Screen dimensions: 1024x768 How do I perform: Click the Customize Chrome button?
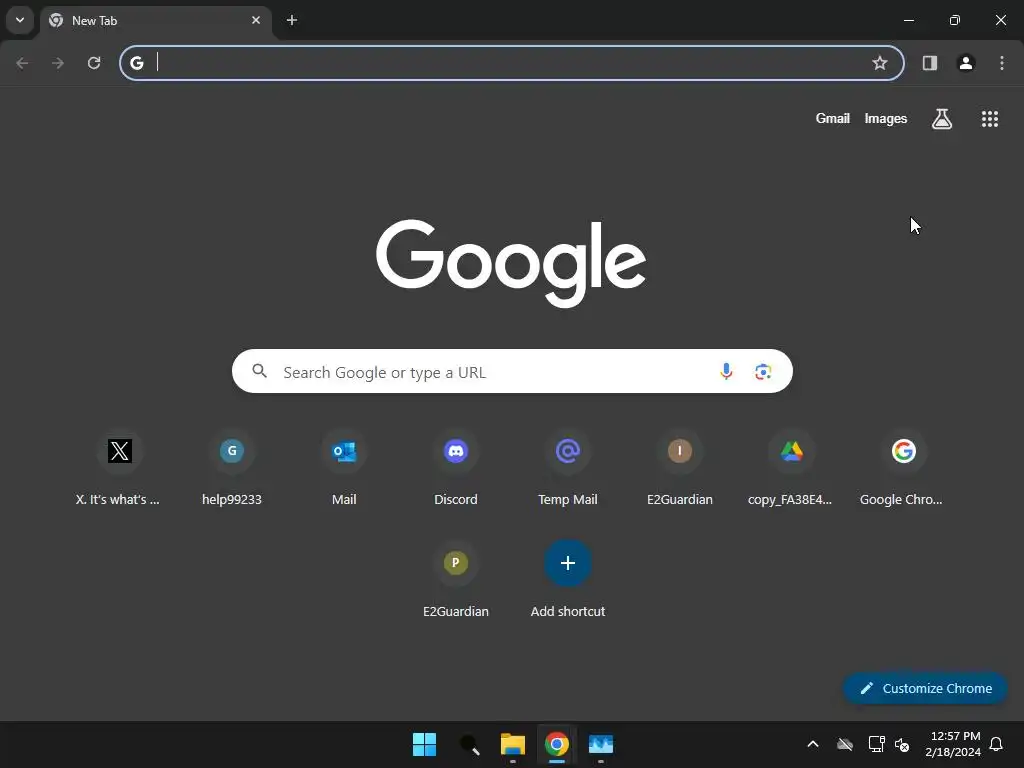click(925, 688)
